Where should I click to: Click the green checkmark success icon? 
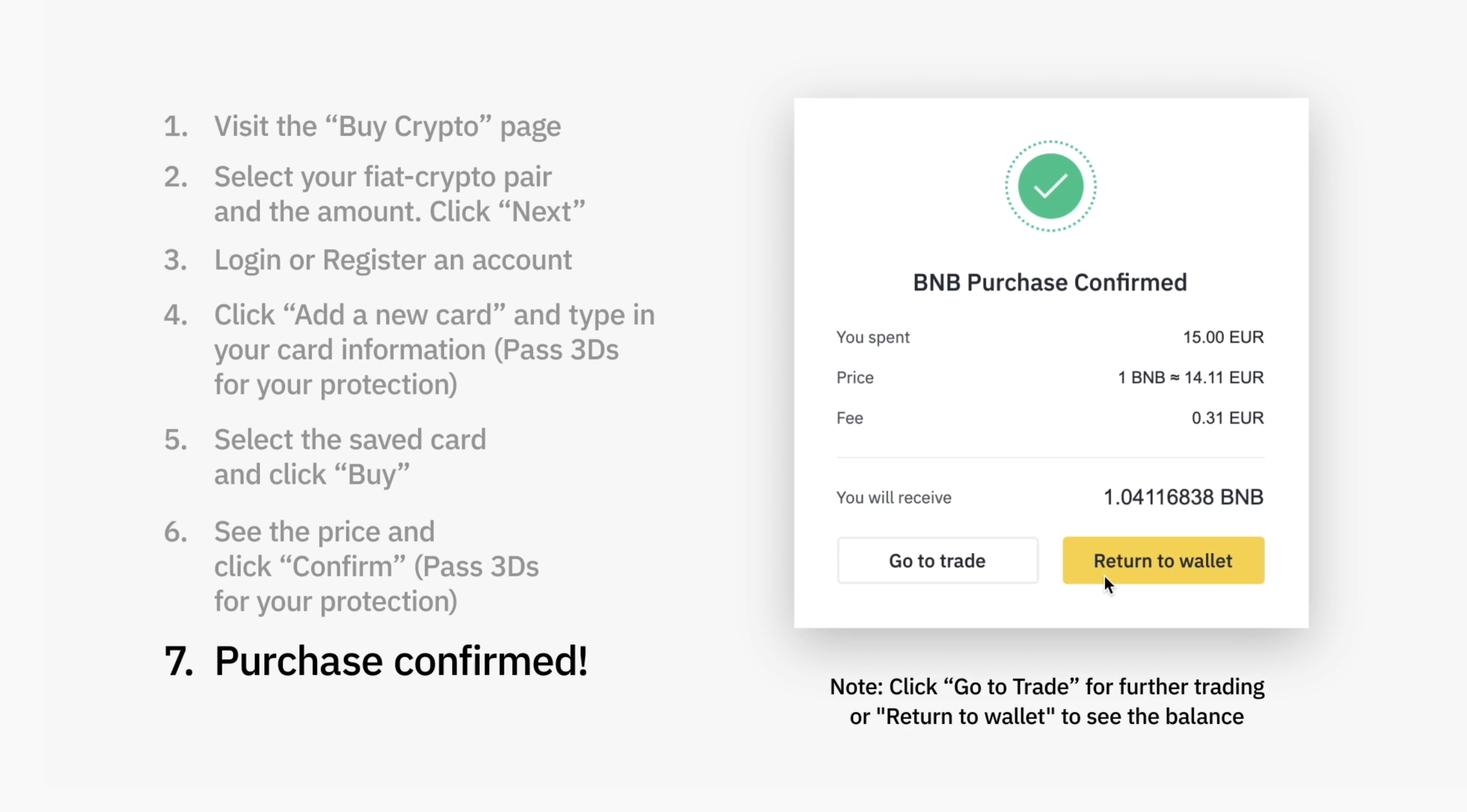point(1051,186)
